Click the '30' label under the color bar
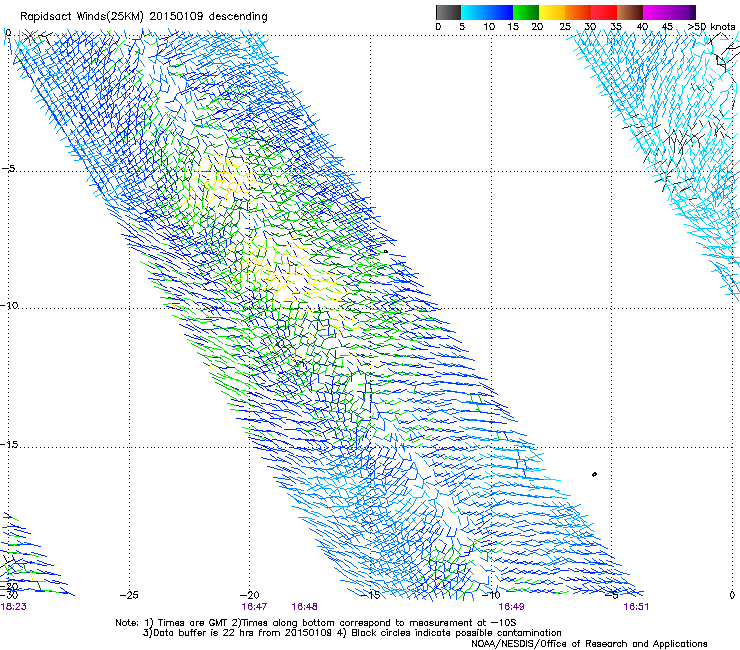The image size is (740, 650). [590, 27]
